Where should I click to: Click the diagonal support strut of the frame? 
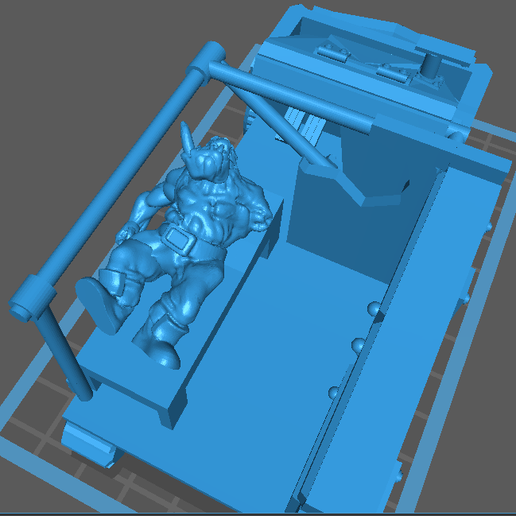[x=280, y=125]
